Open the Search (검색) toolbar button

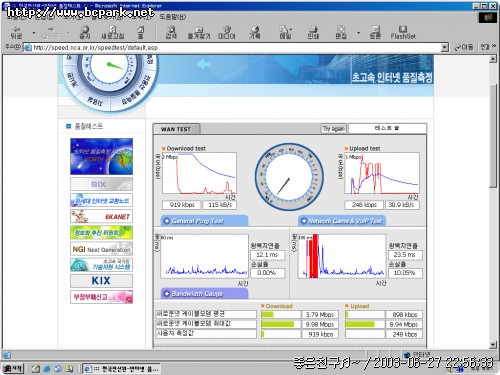[x=171, y=32]
